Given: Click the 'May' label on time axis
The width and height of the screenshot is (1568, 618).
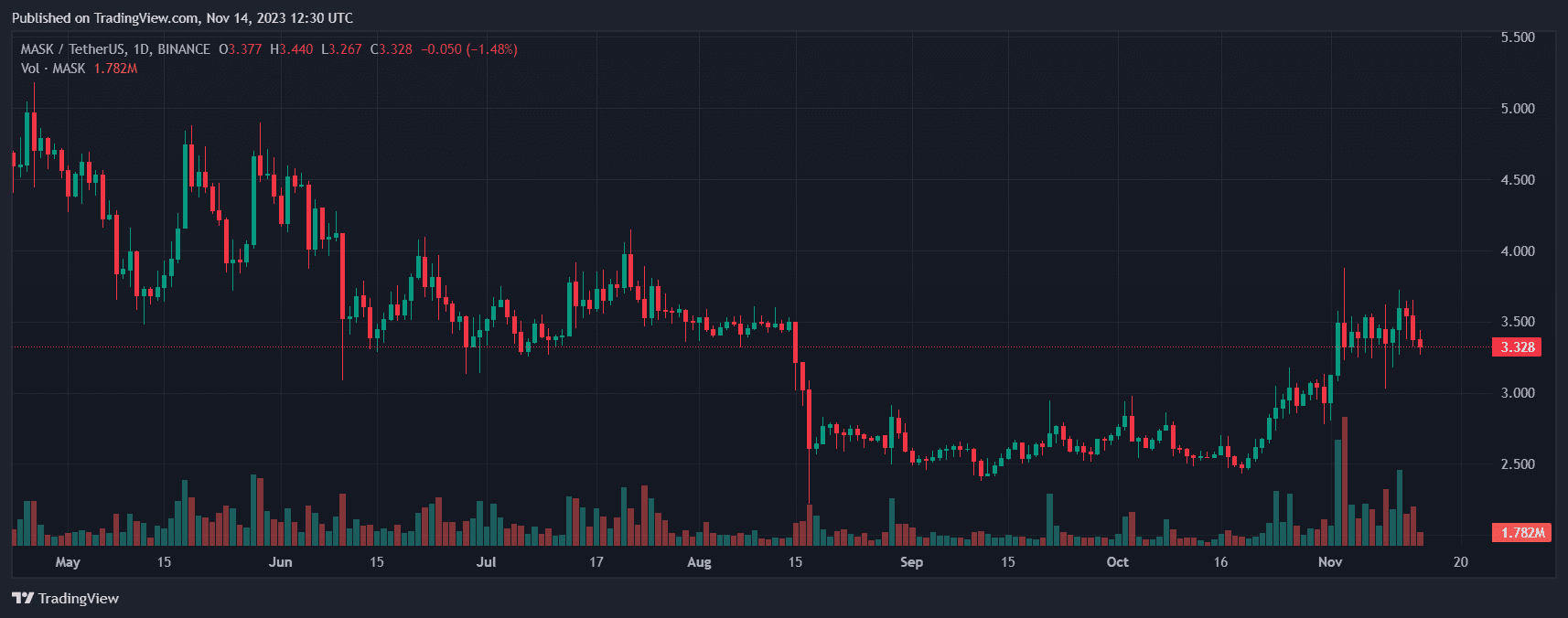Looking at the screenshot, I should point(68,562).
